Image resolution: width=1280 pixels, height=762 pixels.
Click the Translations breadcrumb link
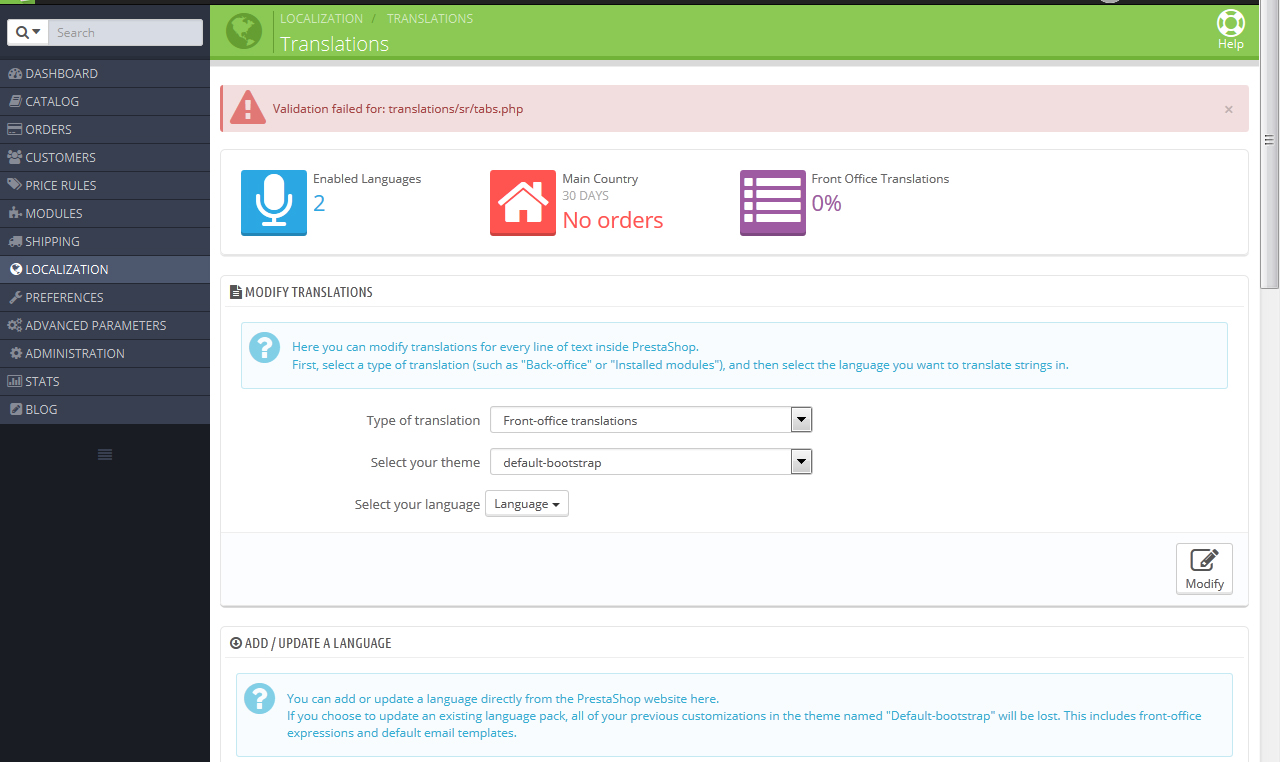click(x=430, y=18)
